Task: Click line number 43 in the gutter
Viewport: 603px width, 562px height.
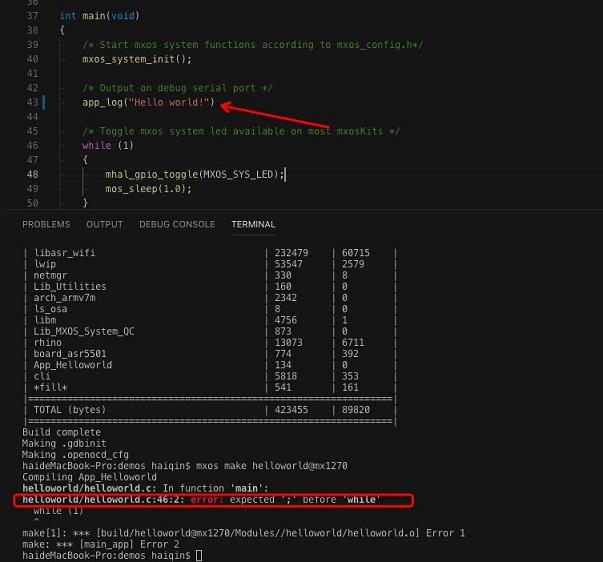Action: tap(33, 102)
